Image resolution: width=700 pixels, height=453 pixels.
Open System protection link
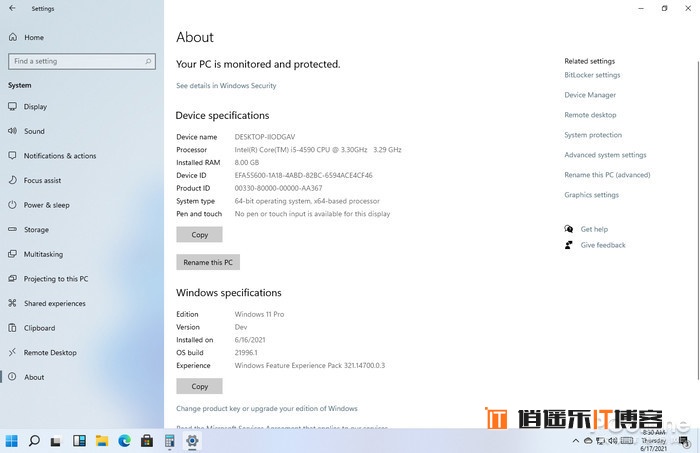593,135
